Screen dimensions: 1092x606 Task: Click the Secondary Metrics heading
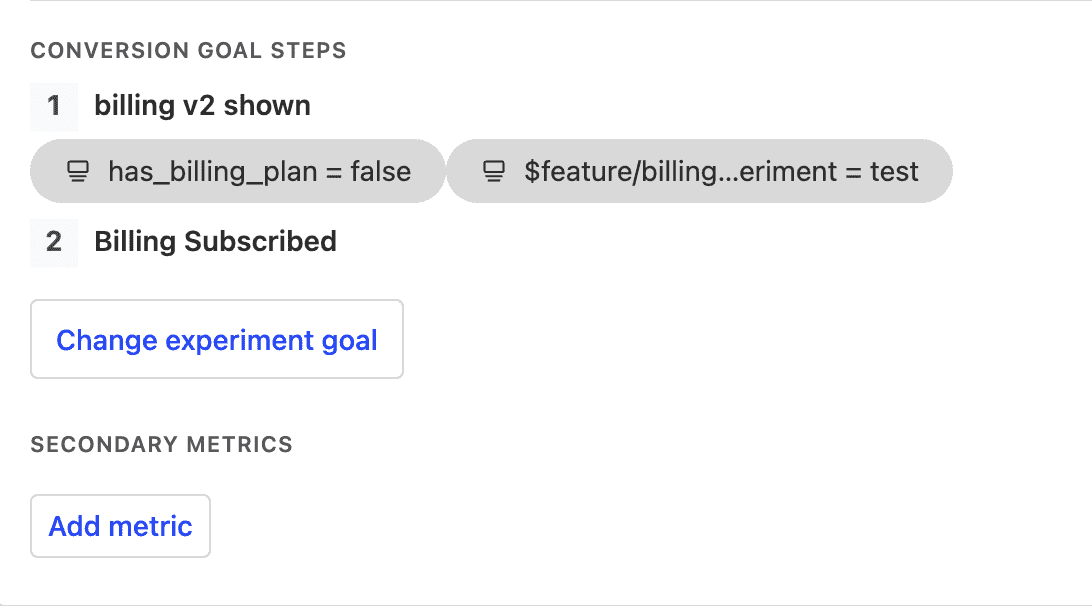pos(161,445)
